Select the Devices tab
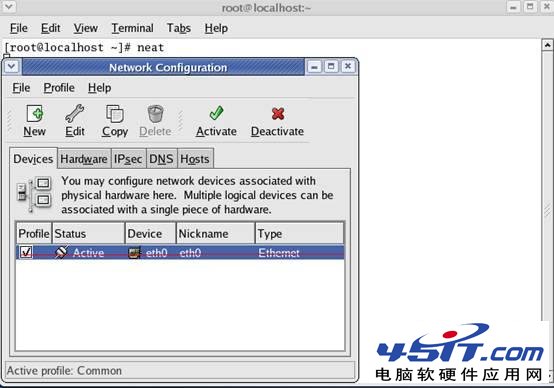554x388 pixels. (33, 159)
